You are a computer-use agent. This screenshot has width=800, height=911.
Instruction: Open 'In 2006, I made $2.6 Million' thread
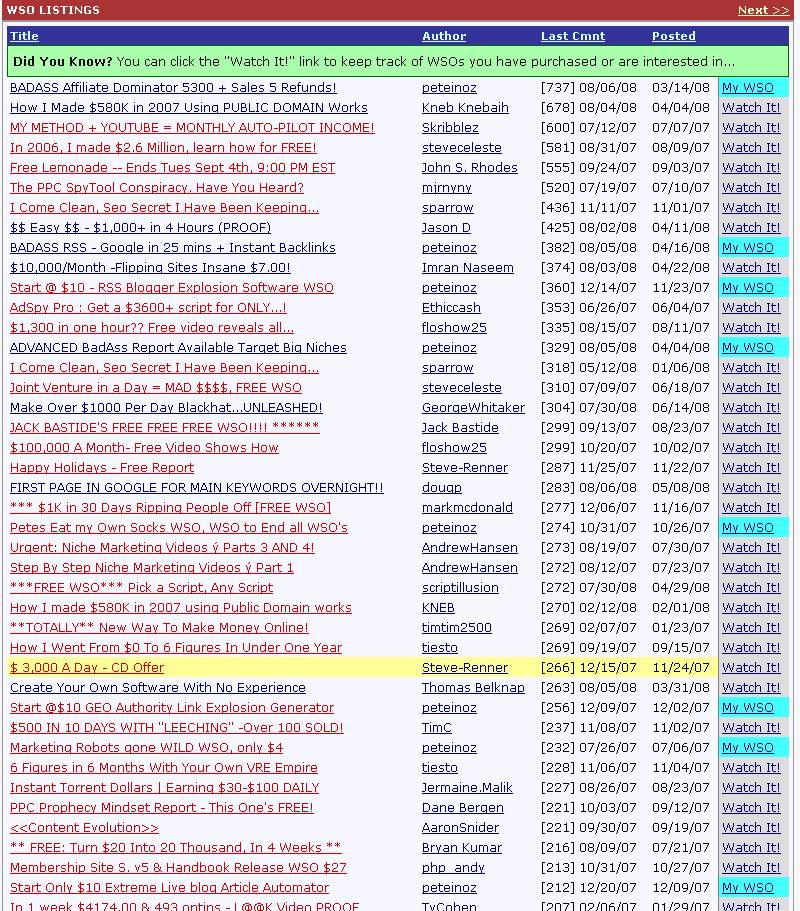pos(163,148)
